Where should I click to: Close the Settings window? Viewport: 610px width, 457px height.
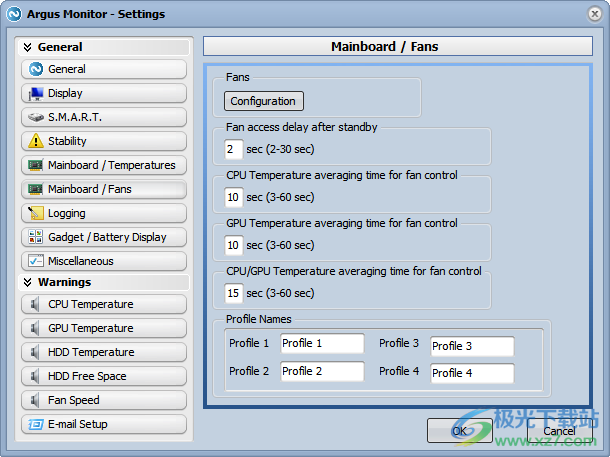pos(594,14)
